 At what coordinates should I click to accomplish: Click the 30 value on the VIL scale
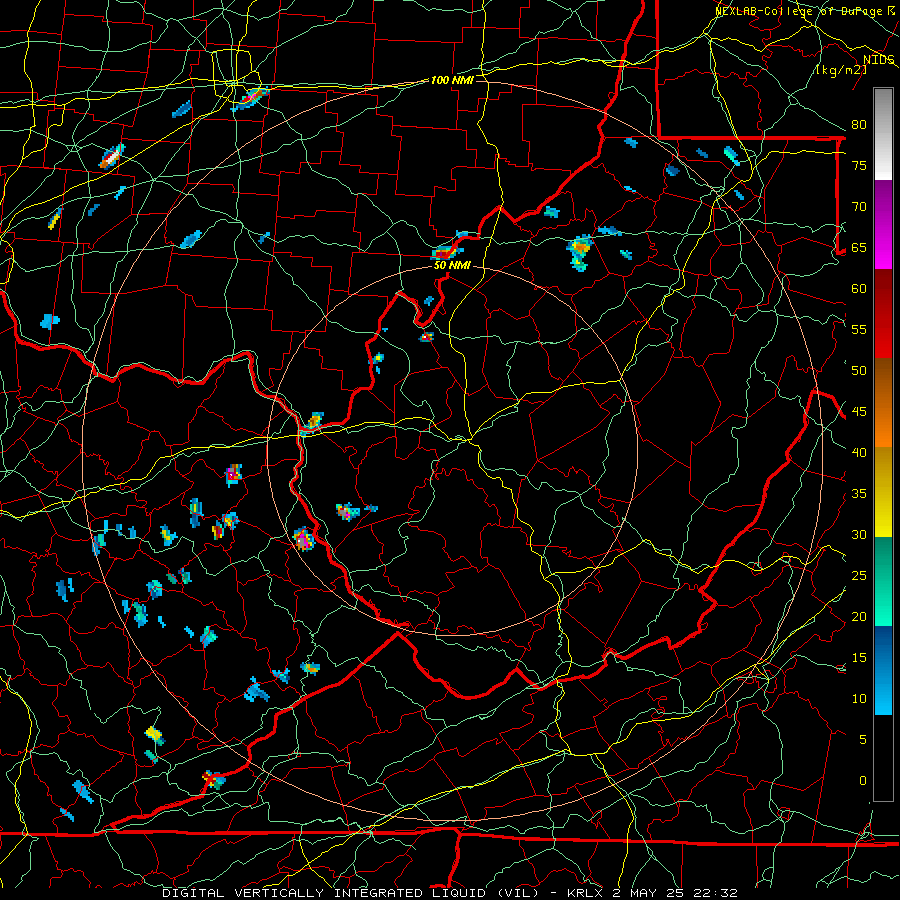pos(859,534)
